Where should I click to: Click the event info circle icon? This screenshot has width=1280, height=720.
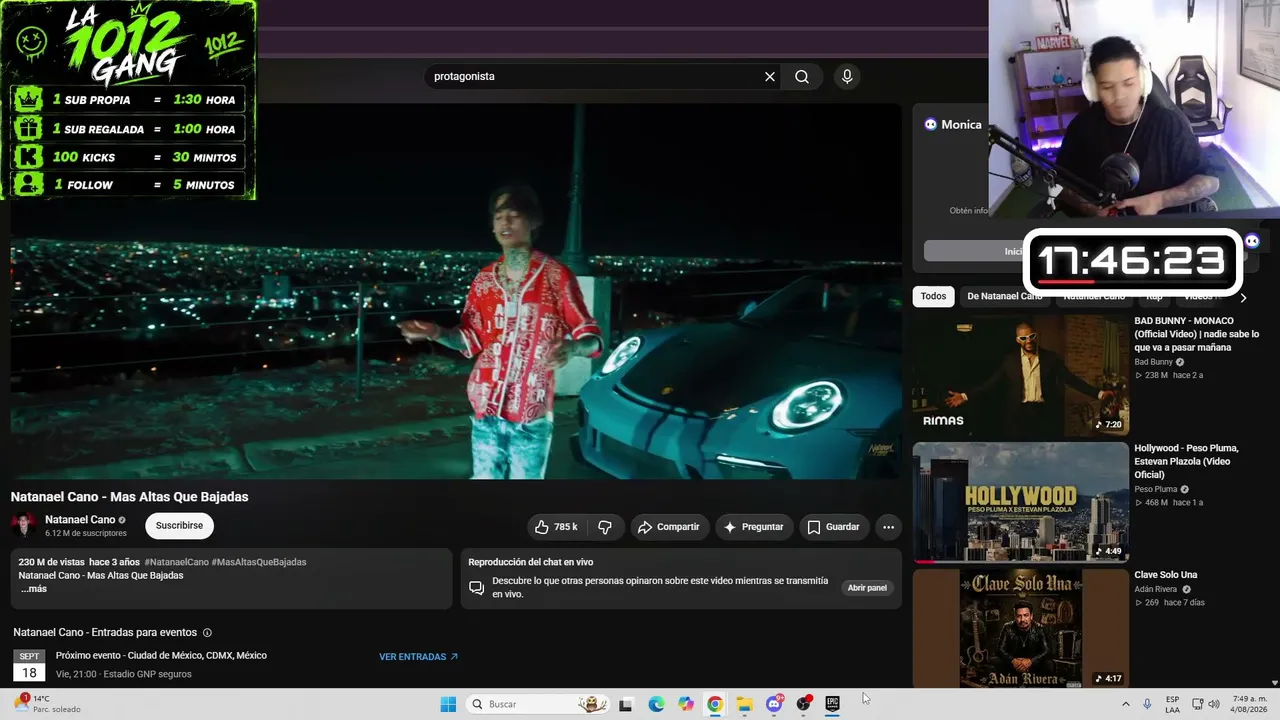[207, 633]
